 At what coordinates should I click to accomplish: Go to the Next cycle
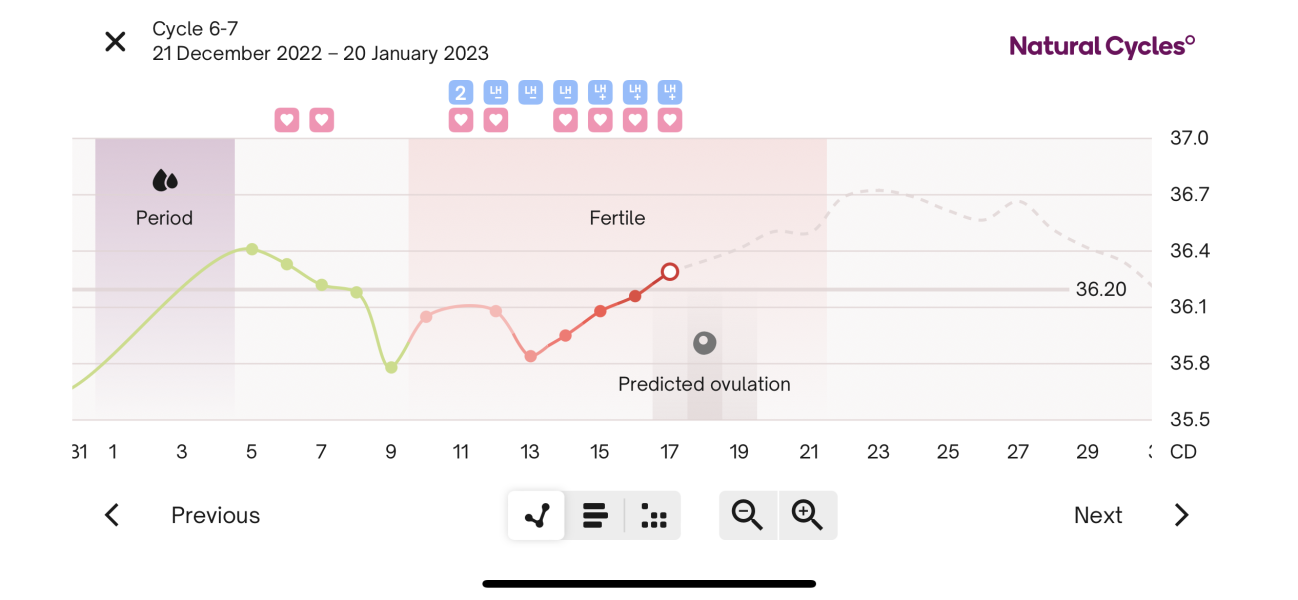(x=1098, y=516)
